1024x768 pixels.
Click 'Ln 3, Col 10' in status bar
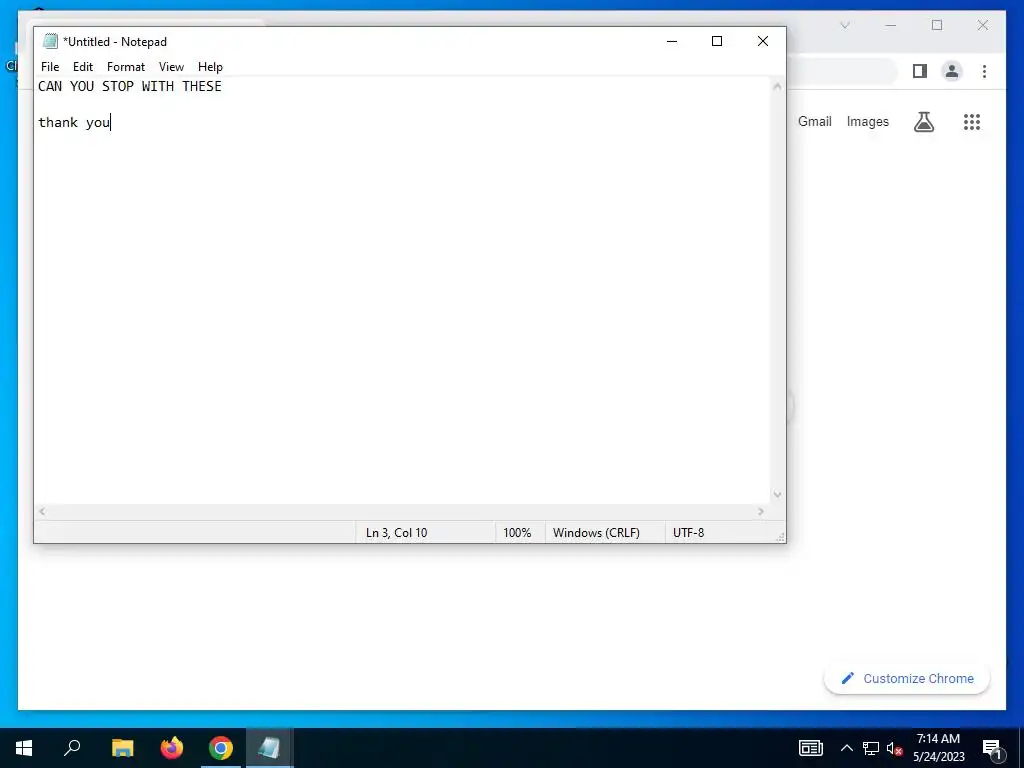(396, 533)
